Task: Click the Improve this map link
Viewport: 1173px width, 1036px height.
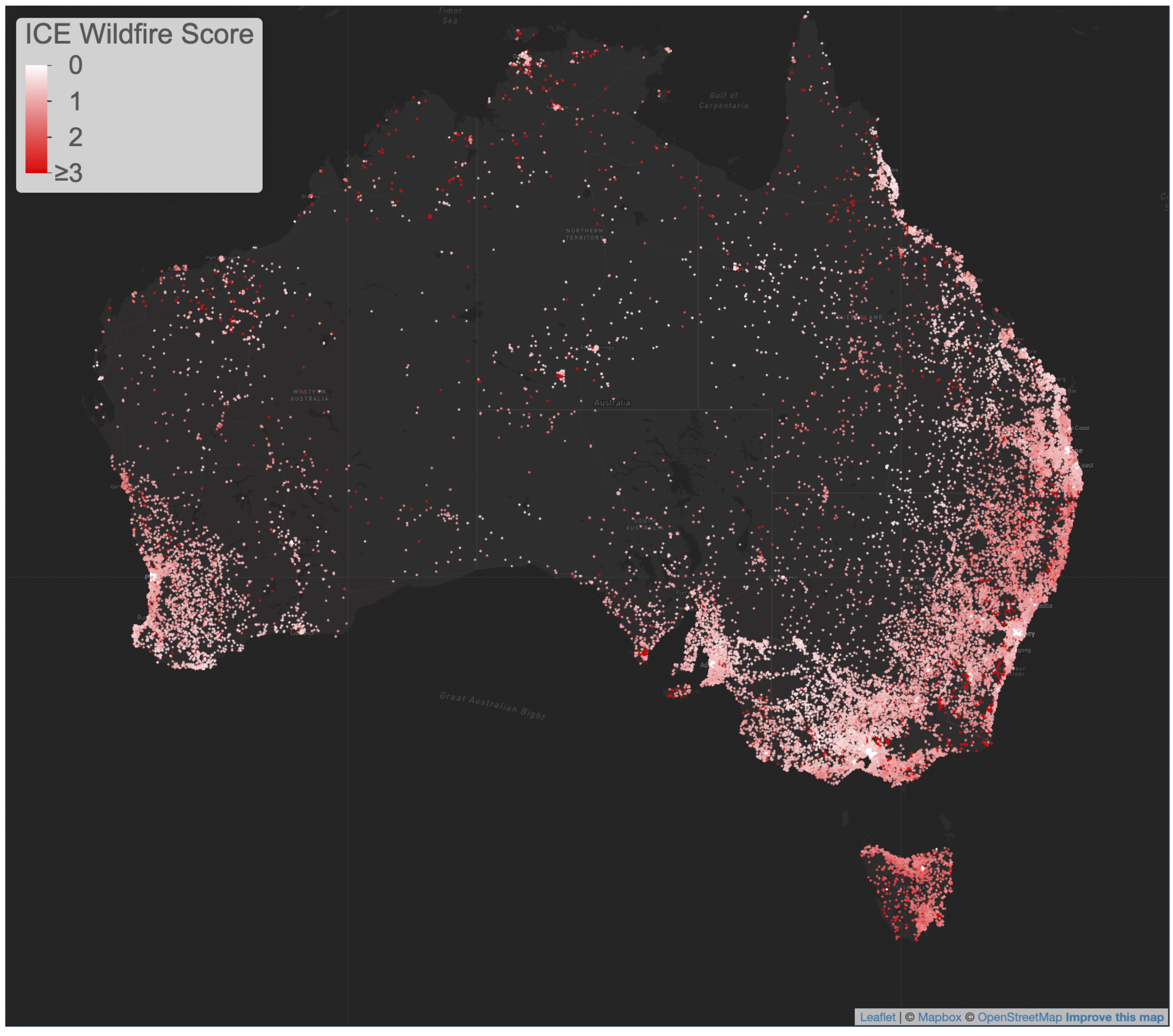Action: tap(1114, 1017)
